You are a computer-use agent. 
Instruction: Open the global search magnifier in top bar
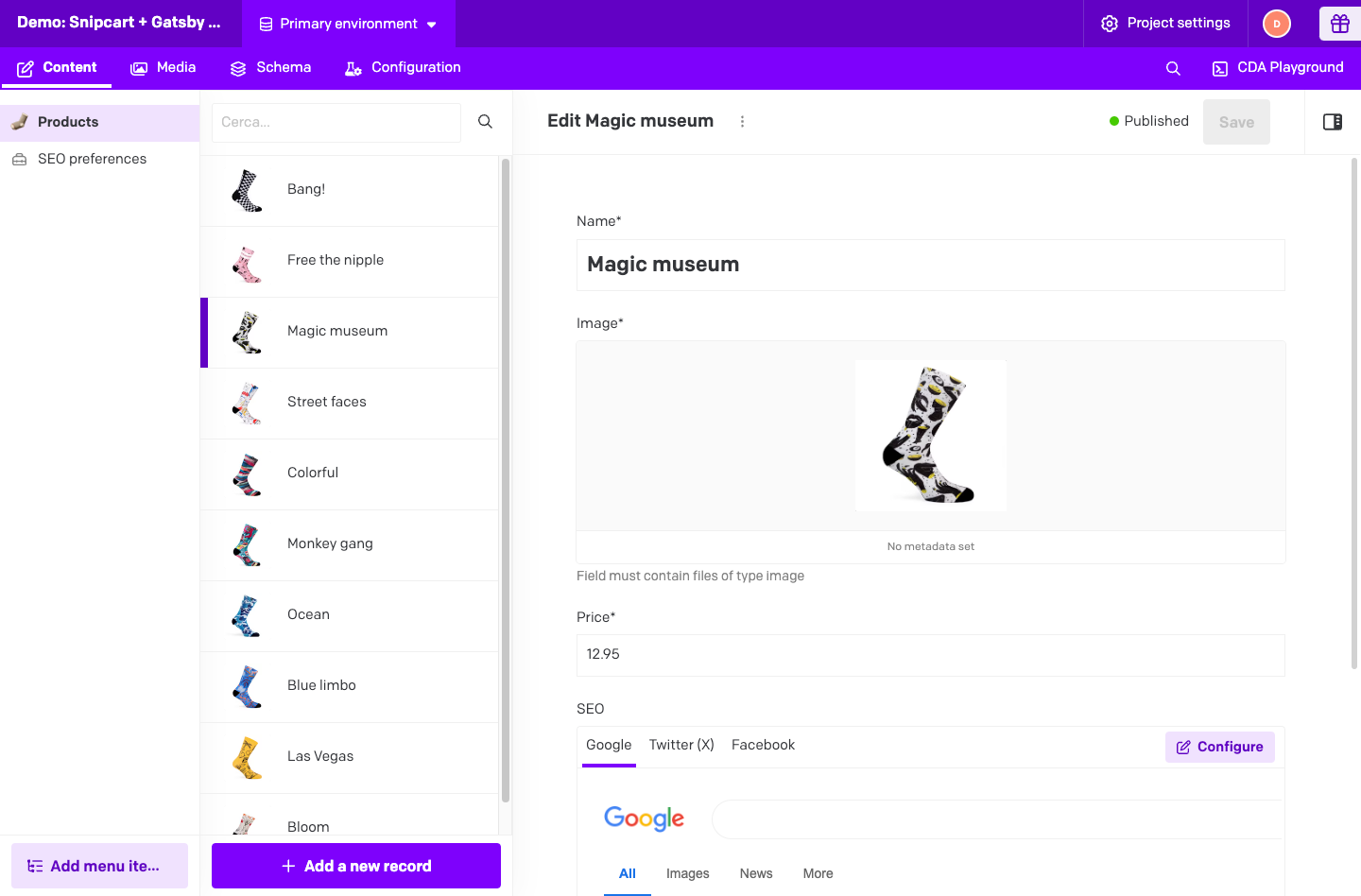pos(1172,68)
